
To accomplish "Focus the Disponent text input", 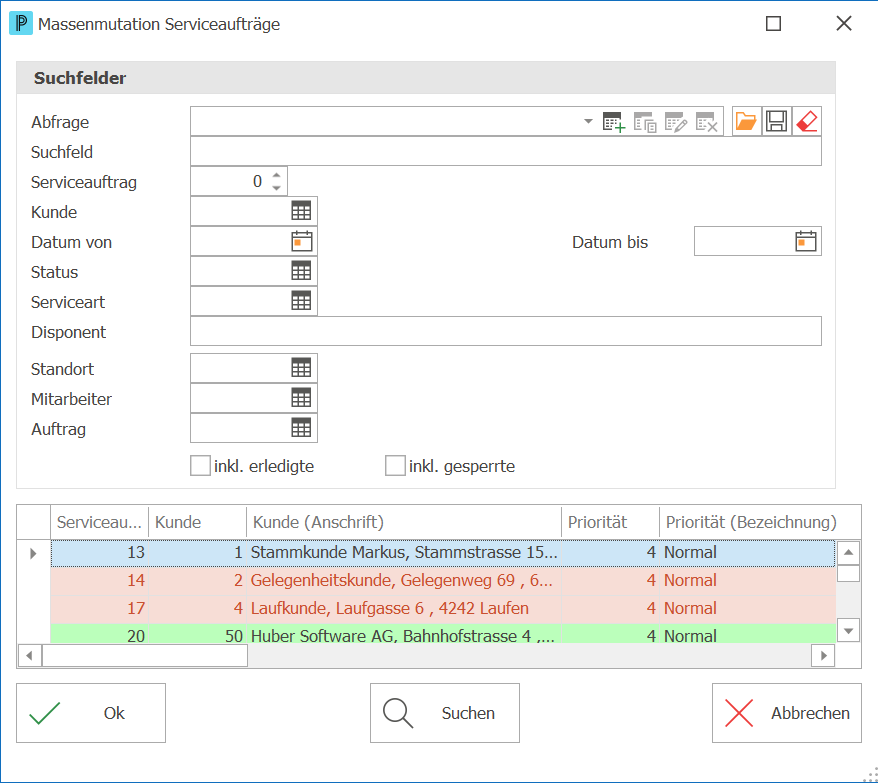I will pyautogui.click(x=506, y=331).
